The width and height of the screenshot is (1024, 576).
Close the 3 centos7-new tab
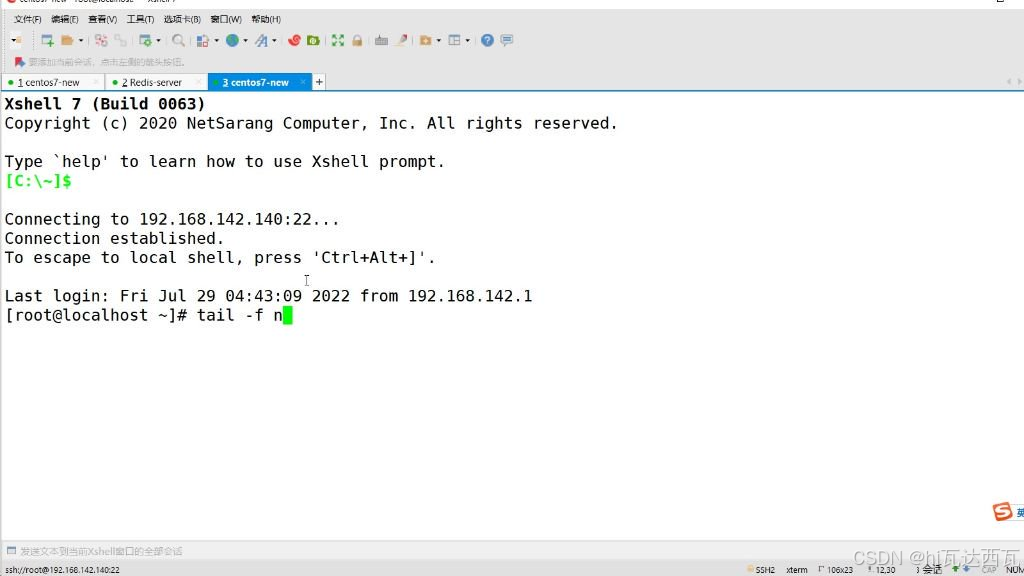pos(303,82)
